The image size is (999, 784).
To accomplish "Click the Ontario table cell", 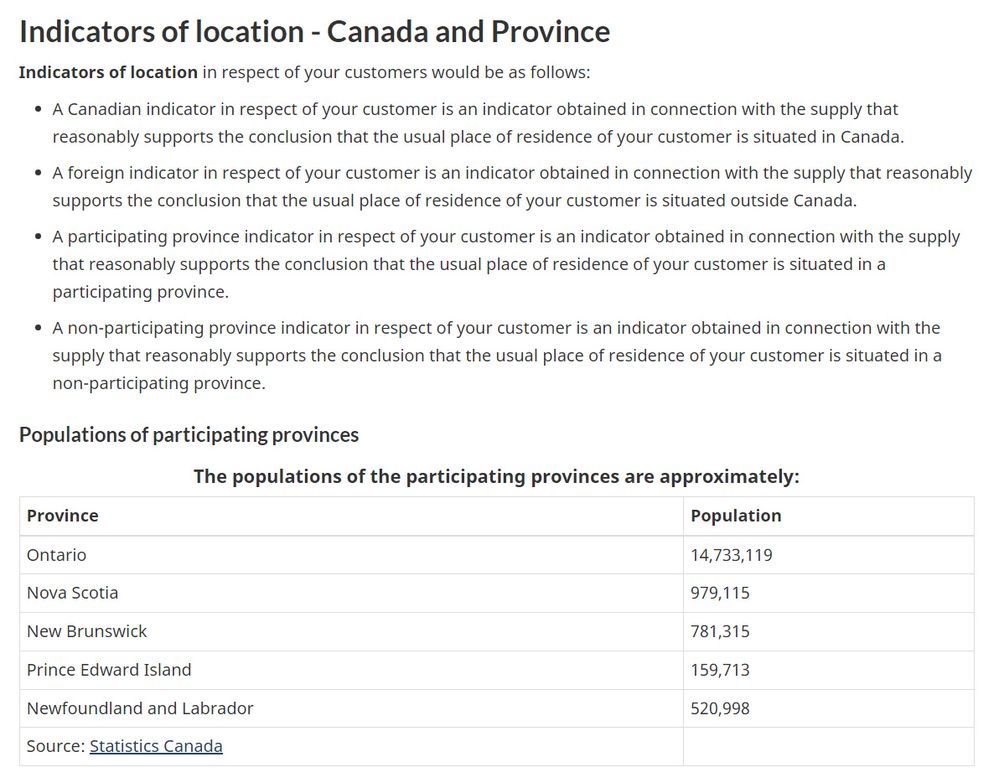I will click(x=57, y=555).
